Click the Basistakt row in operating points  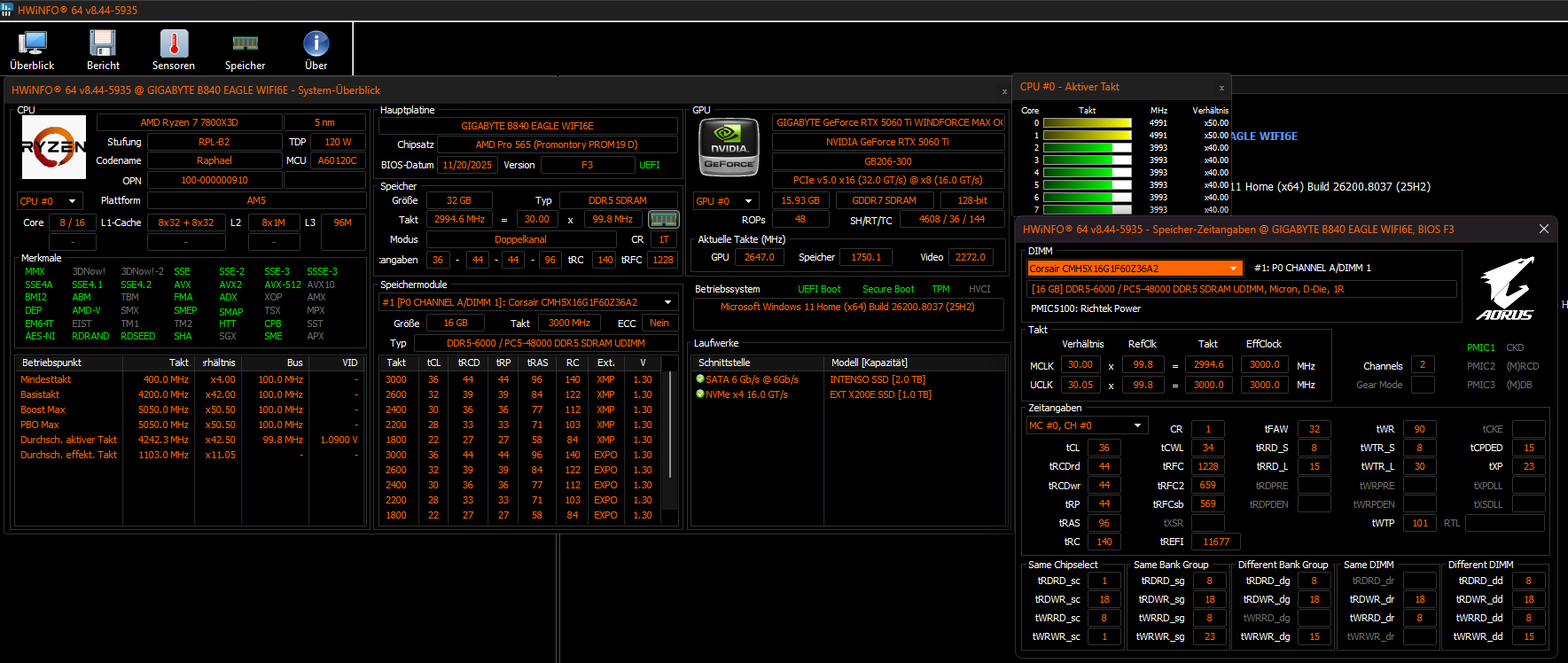(189, 394)
